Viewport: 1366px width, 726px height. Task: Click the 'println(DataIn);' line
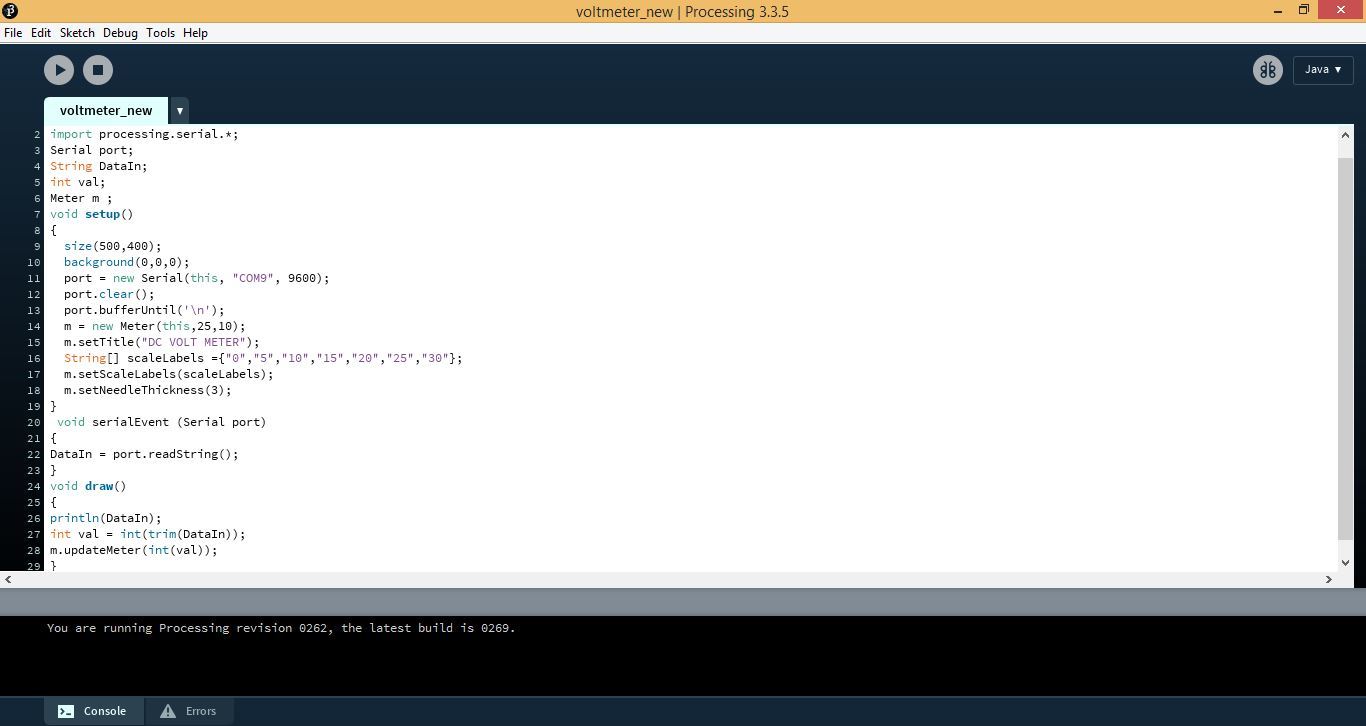[105, 518]
